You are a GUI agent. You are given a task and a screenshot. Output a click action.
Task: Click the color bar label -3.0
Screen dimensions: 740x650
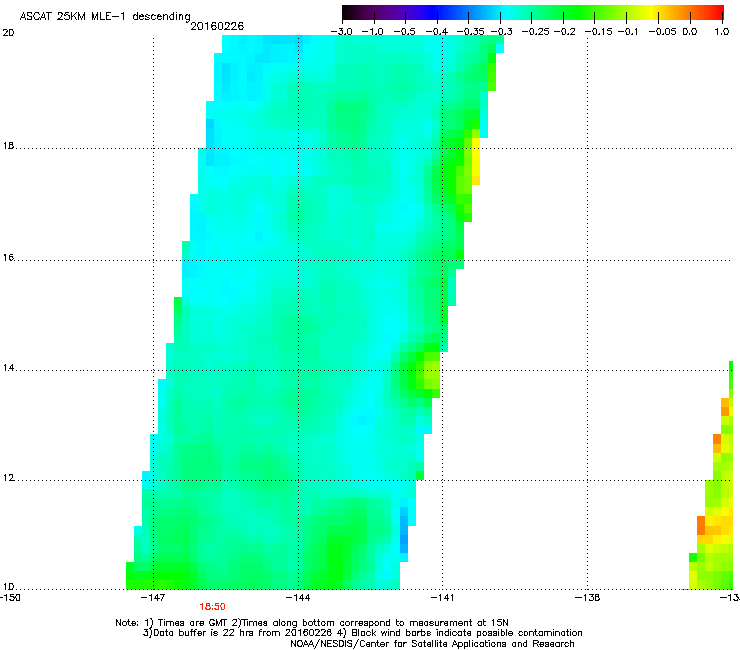coord(342,32)
